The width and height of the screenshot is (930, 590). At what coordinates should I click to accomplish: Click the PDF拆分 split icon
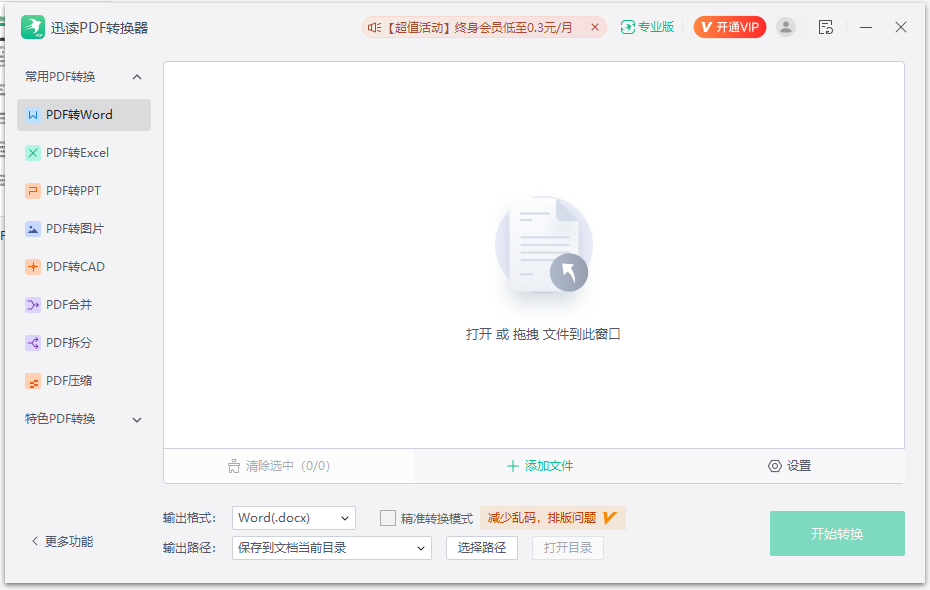pos(33,343)
